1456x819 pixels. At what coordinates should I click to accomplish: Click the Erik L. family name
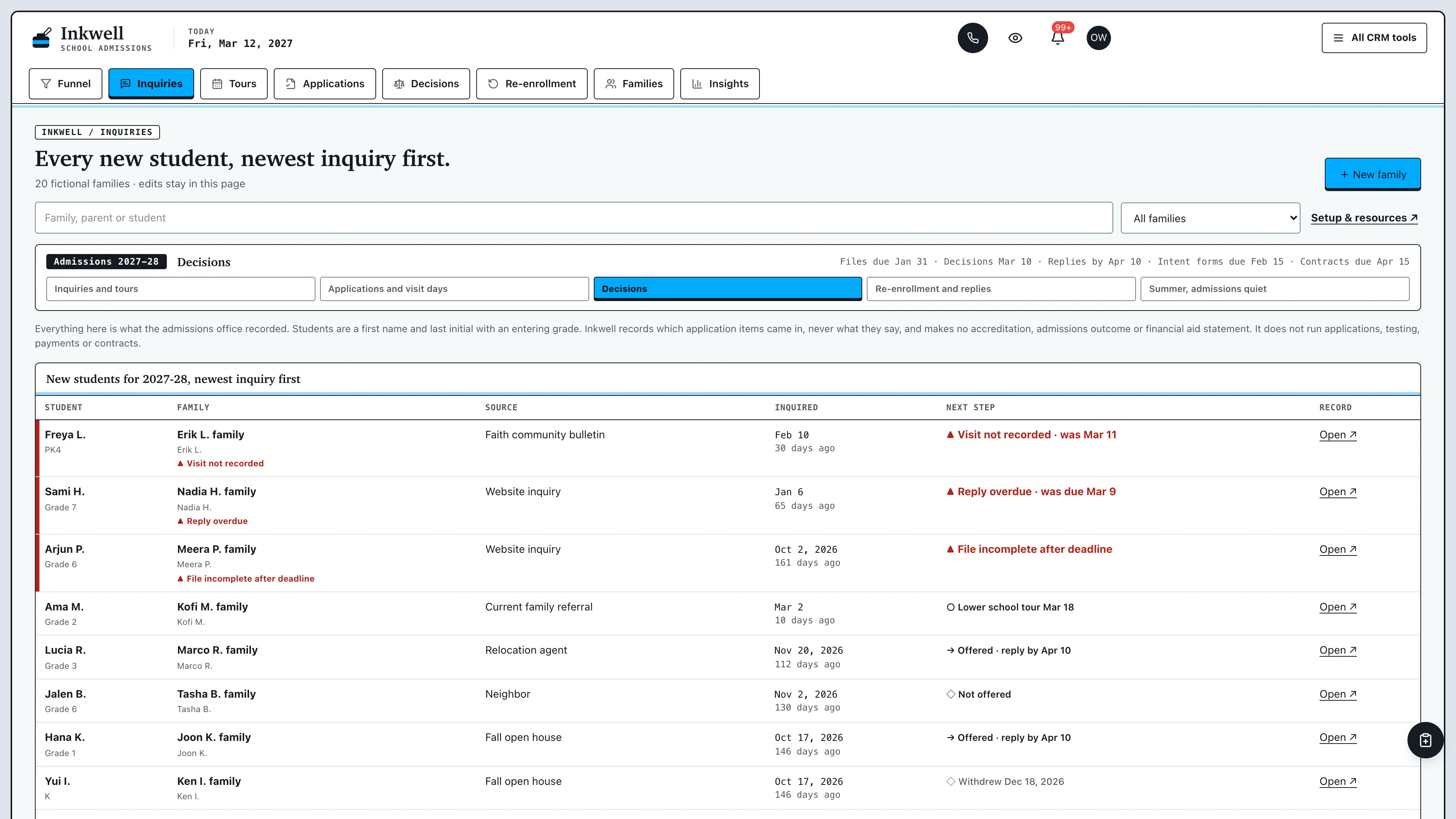210,435
